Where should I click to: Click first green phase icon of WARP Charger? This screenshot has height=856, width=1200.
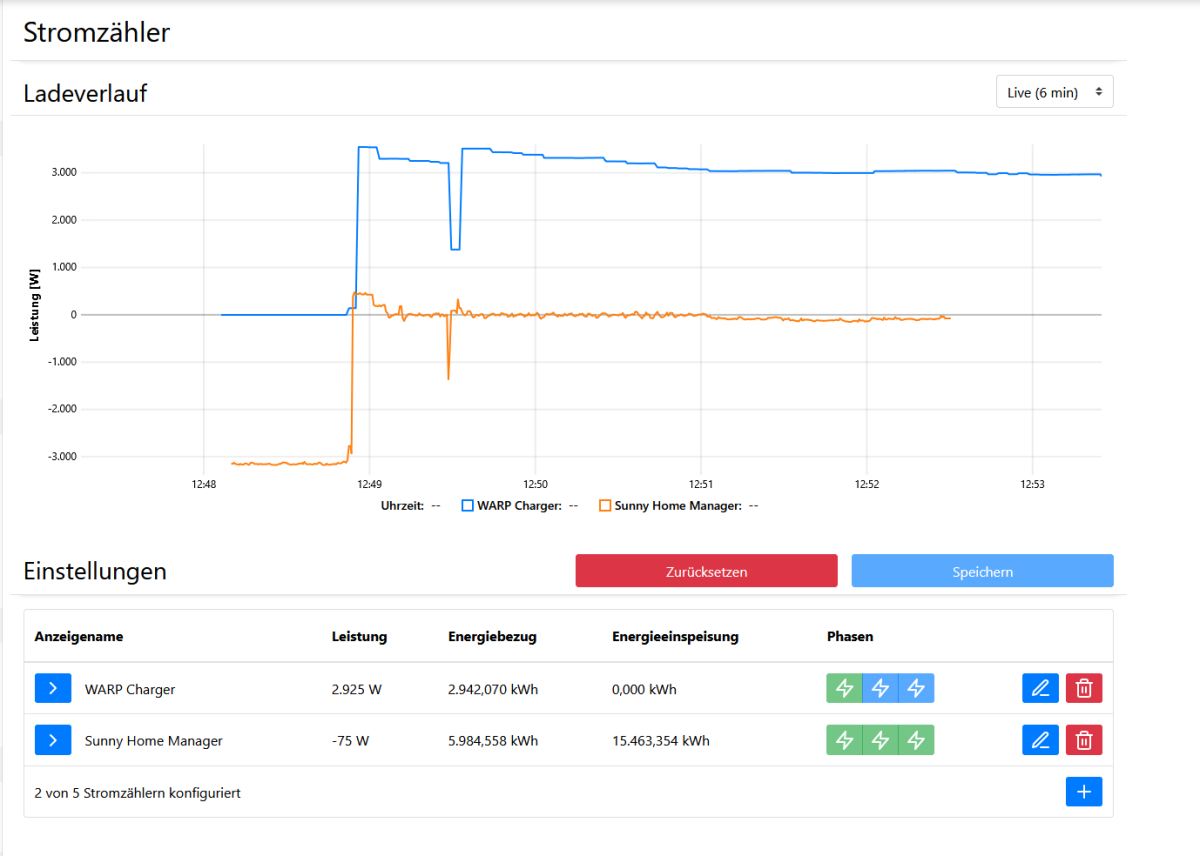click(x=844, y=688)
